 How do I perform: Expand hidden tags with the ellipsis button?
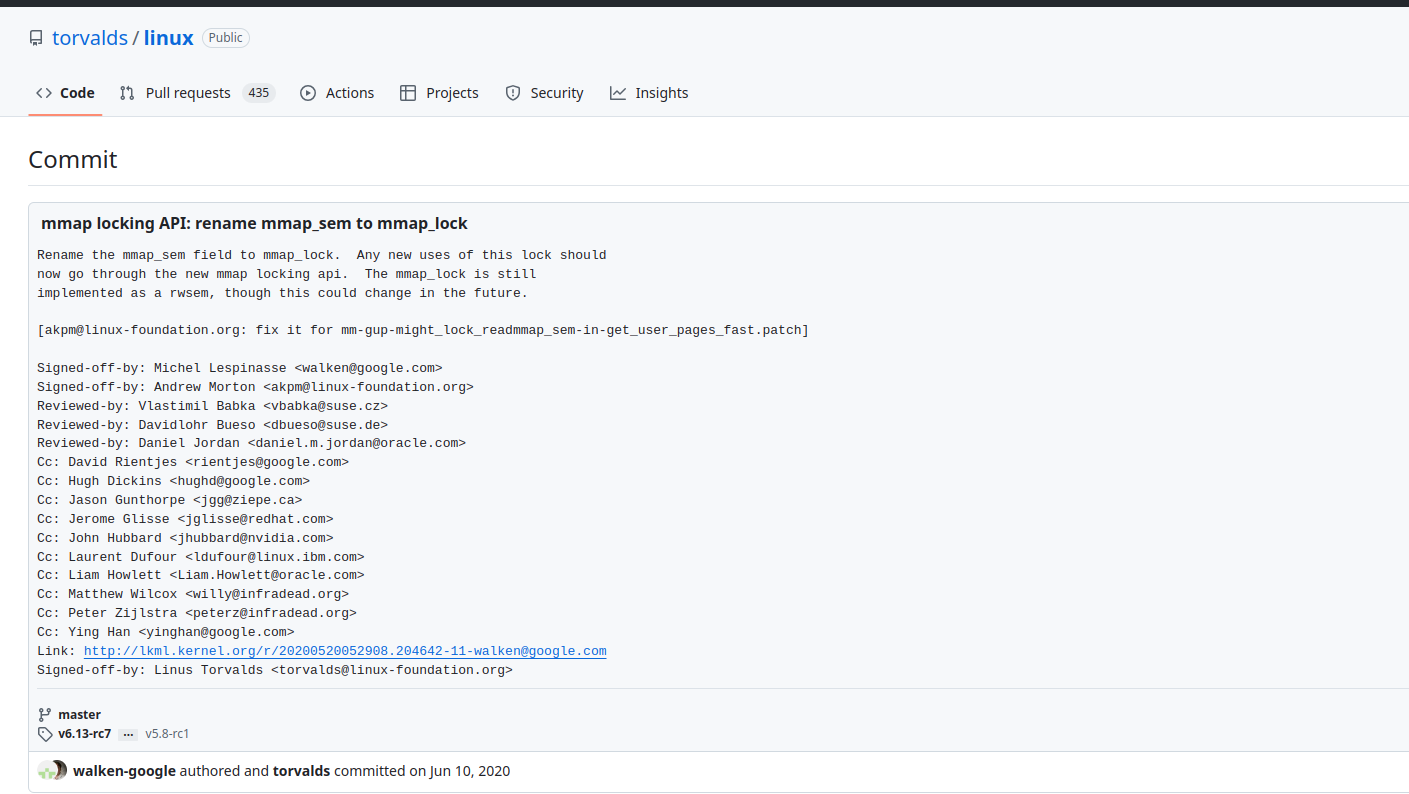(x=128, y=734)
